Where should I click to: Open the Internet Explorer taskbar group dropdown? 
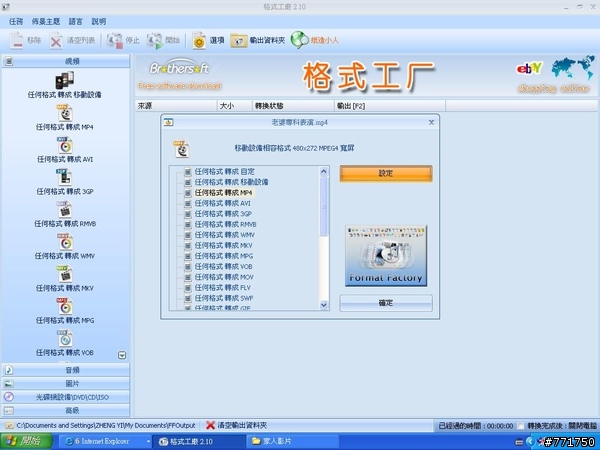[148, 441]
